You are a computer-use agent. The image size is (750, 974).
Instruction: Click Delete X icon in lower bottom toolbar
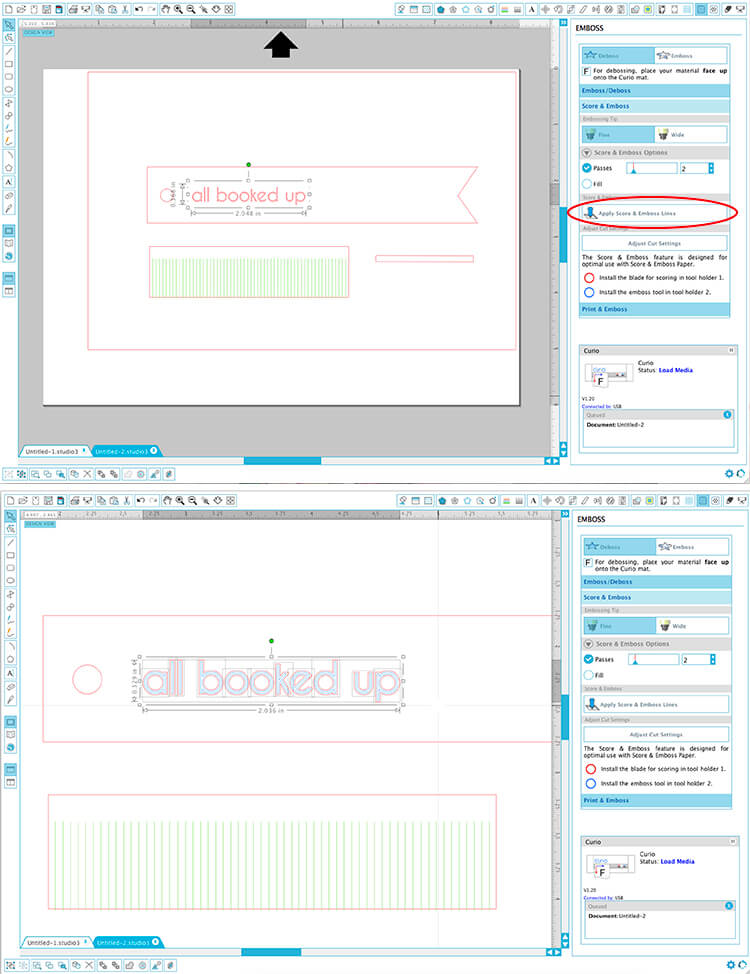[x=89, y=965]
